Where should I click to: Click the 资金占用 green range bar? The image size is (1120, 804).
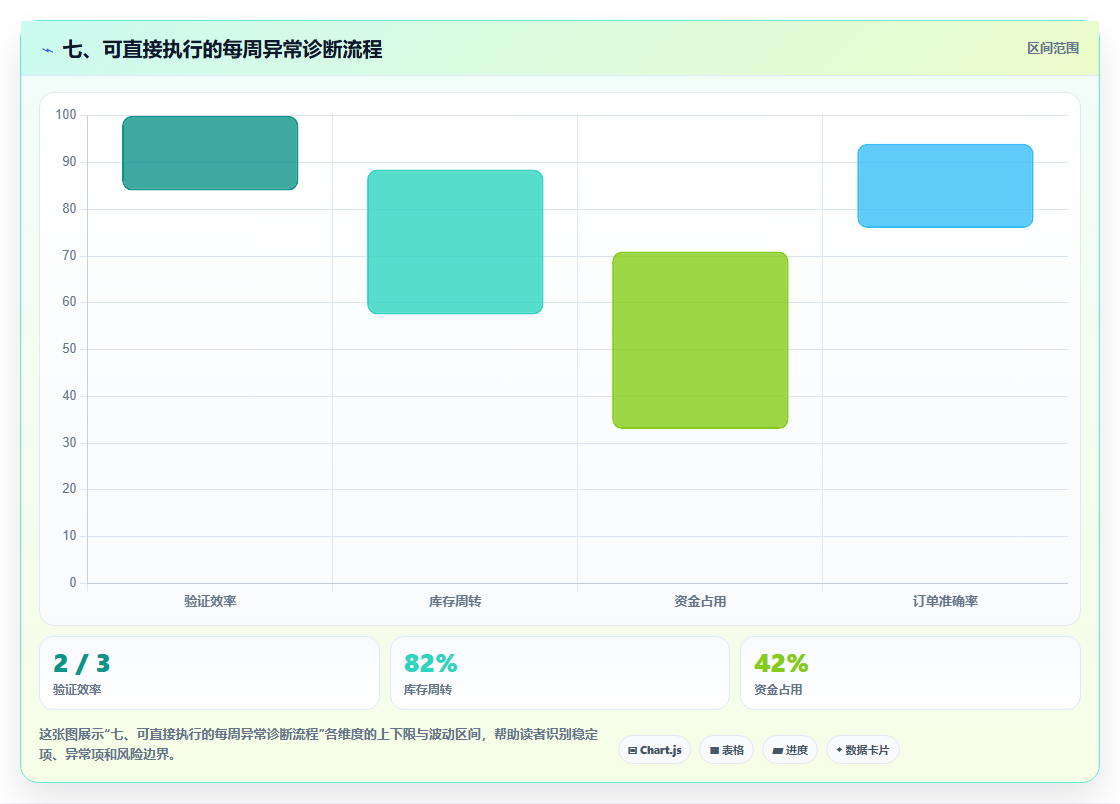pos(700,340)
